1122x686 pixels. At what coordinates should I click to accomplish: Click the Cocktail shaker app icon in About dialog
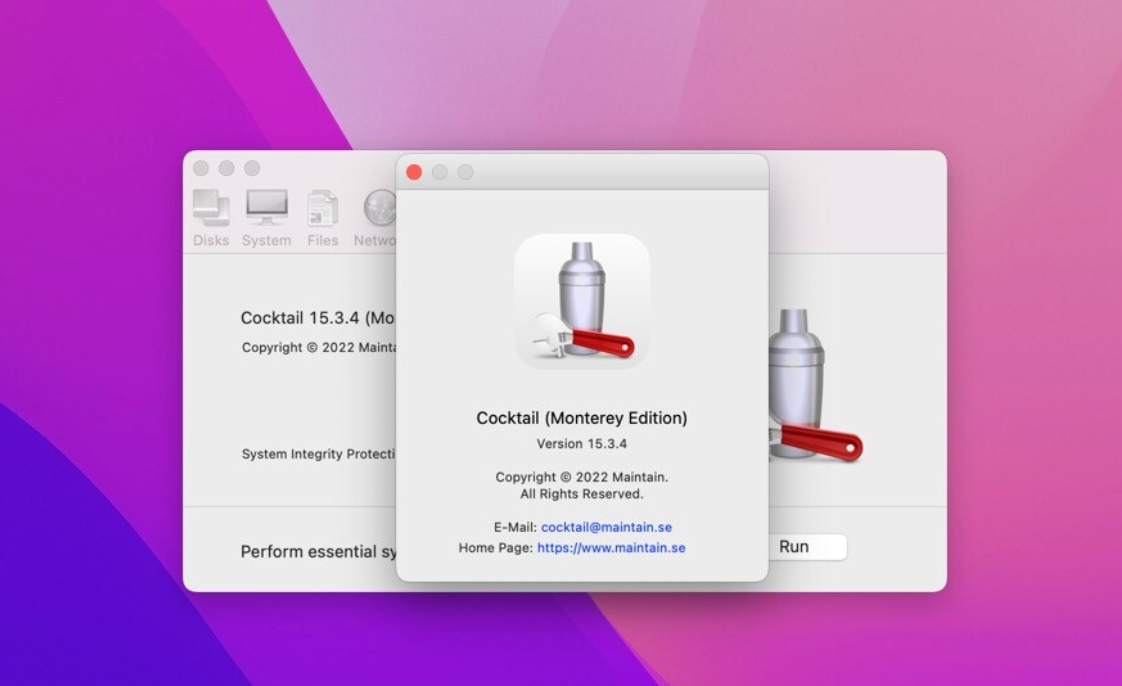pos(582,301)
